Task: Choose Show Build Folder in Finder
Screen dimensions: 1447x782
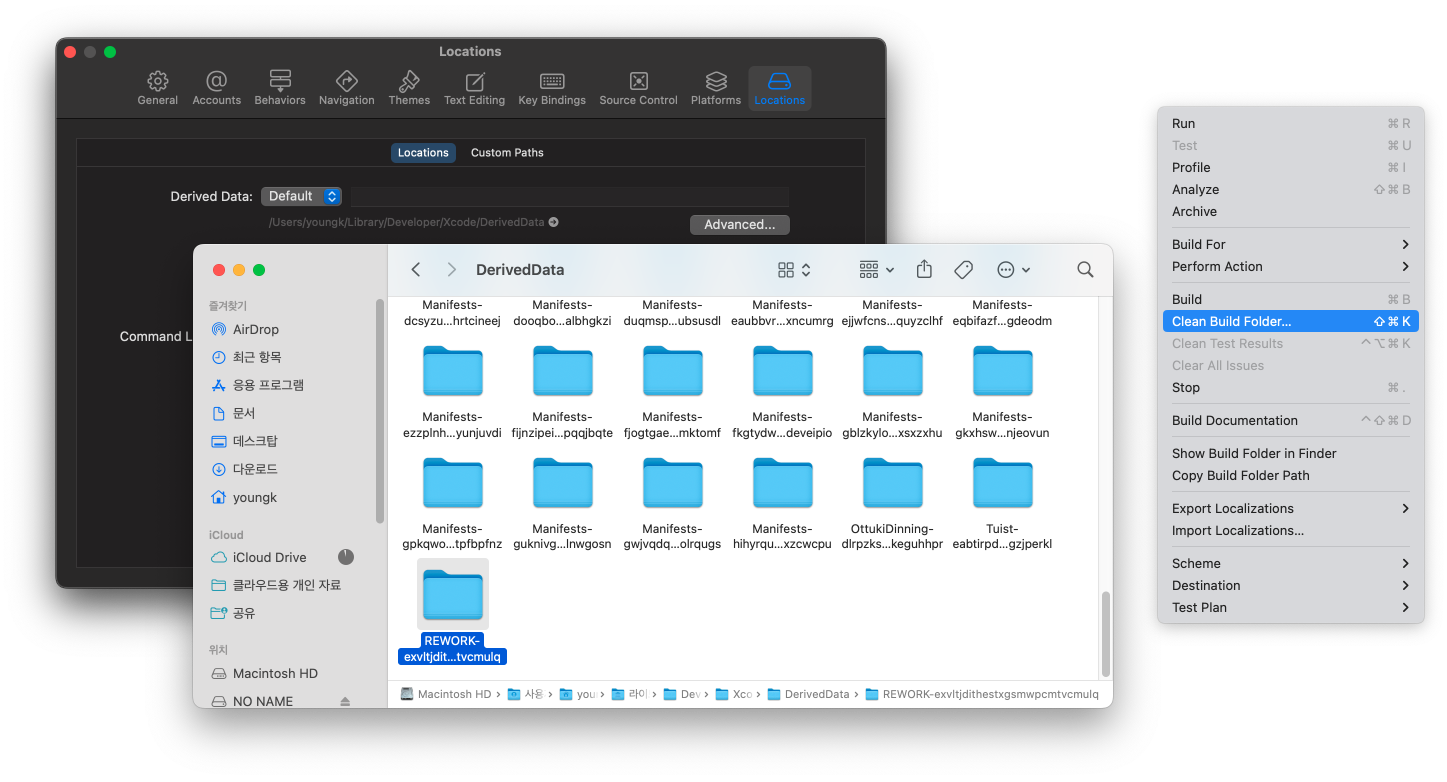Action: click(1291, 453)
